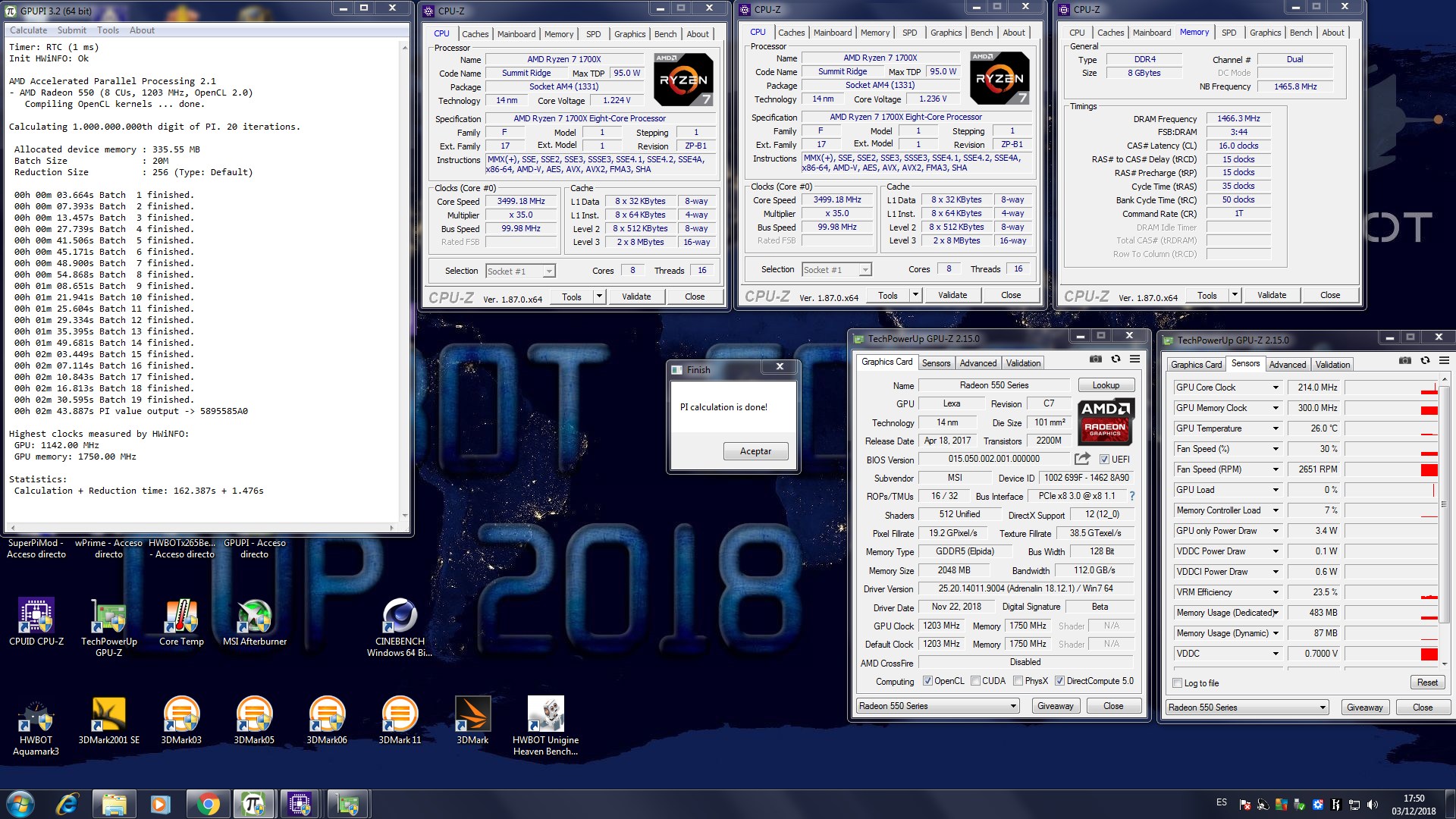Open the hamburger menu in the GPU-Z Sensors window
The width and height of the screenshot is (1456, 819).
1444,360
